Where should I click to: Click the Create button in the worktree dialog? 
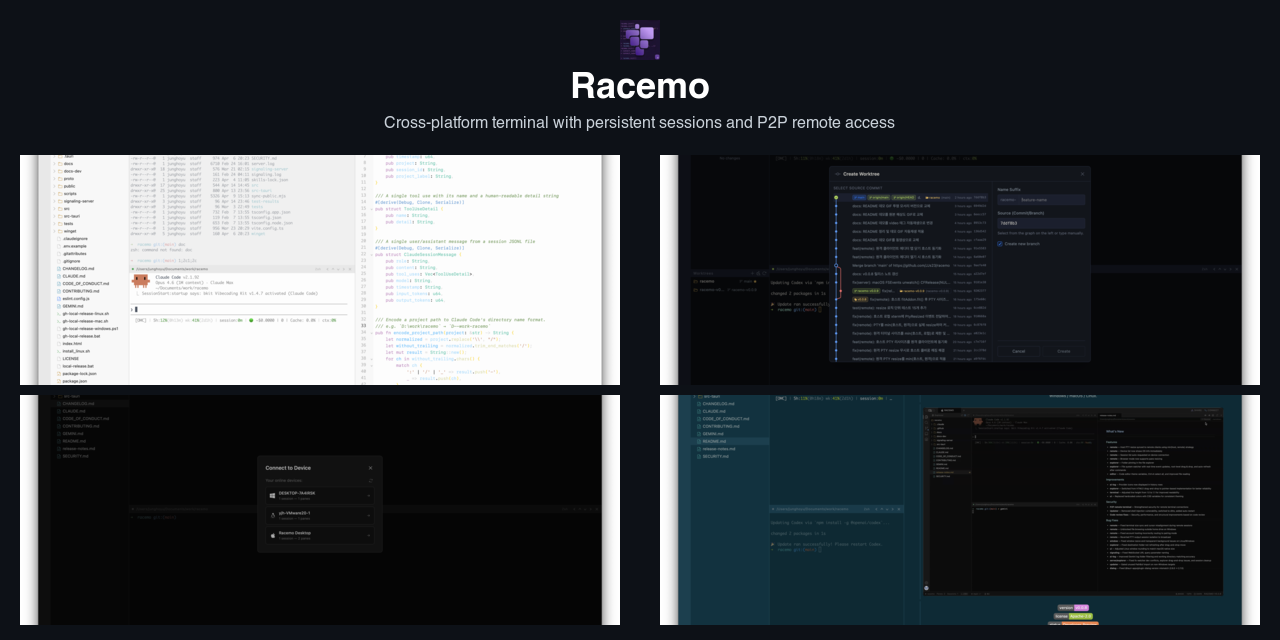click(x=1063, y=351)
